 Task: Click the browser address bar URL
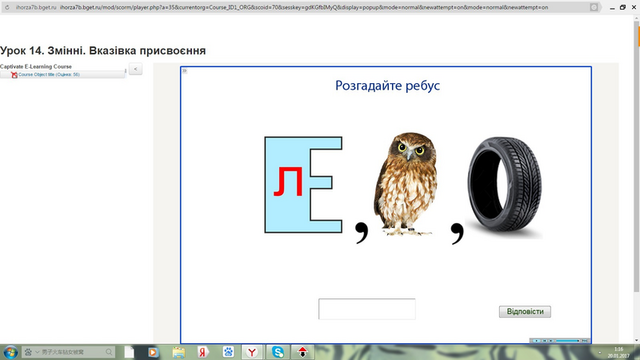pyautogui.click(x=304, y=7)
